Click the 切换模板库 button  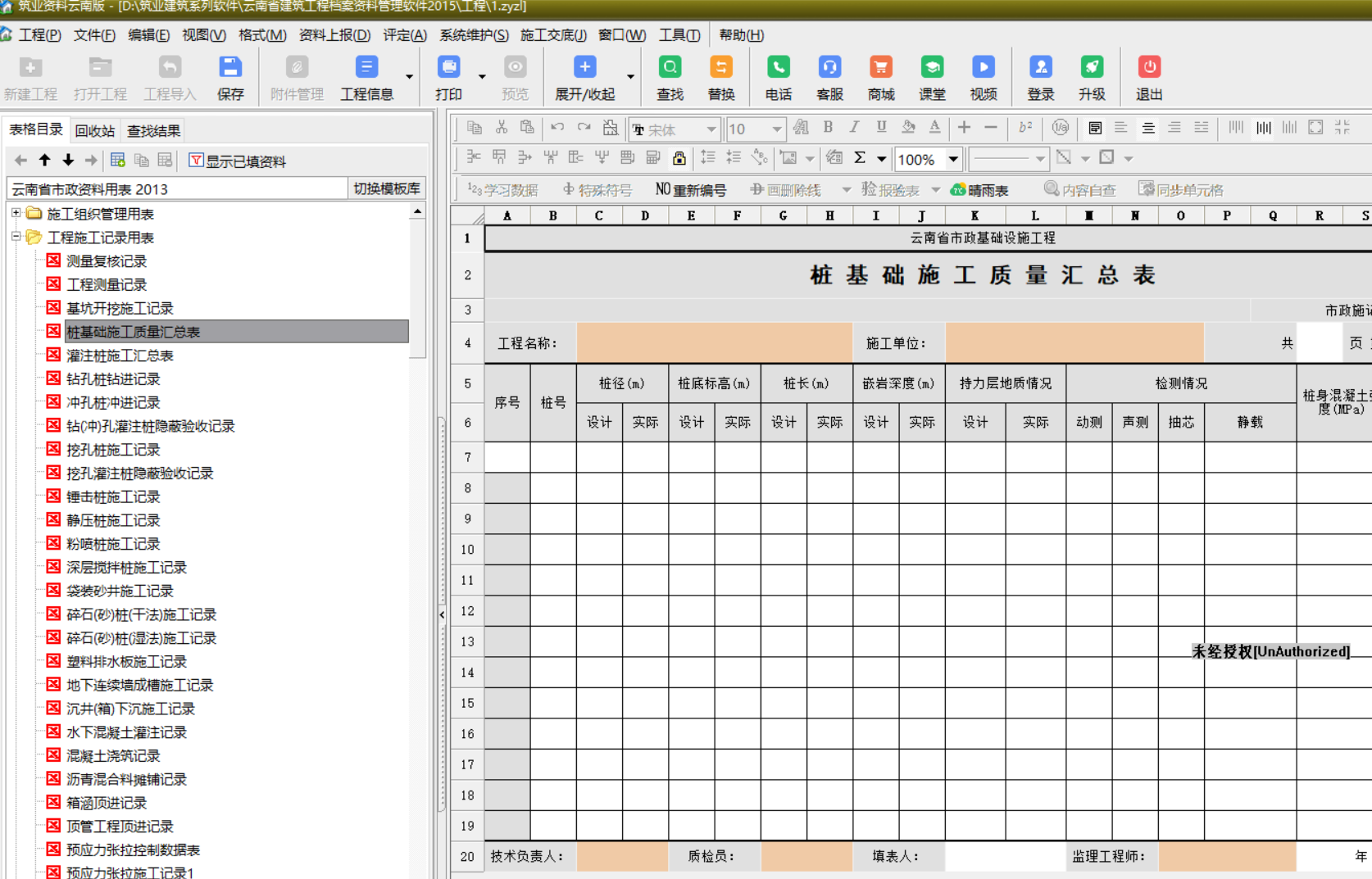pyautogui.click(x=387, y=188)
